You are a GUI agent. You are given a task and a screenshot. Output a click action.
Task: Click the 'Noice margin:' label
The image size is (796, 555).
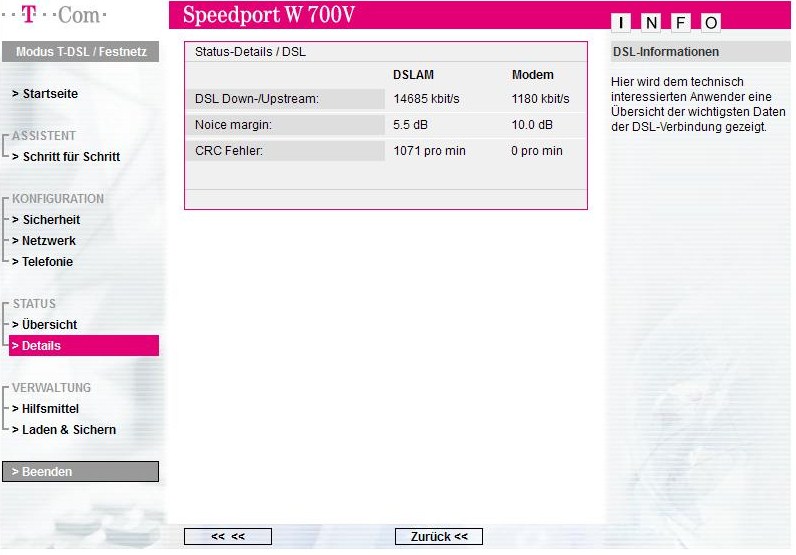tap(234, 125)
